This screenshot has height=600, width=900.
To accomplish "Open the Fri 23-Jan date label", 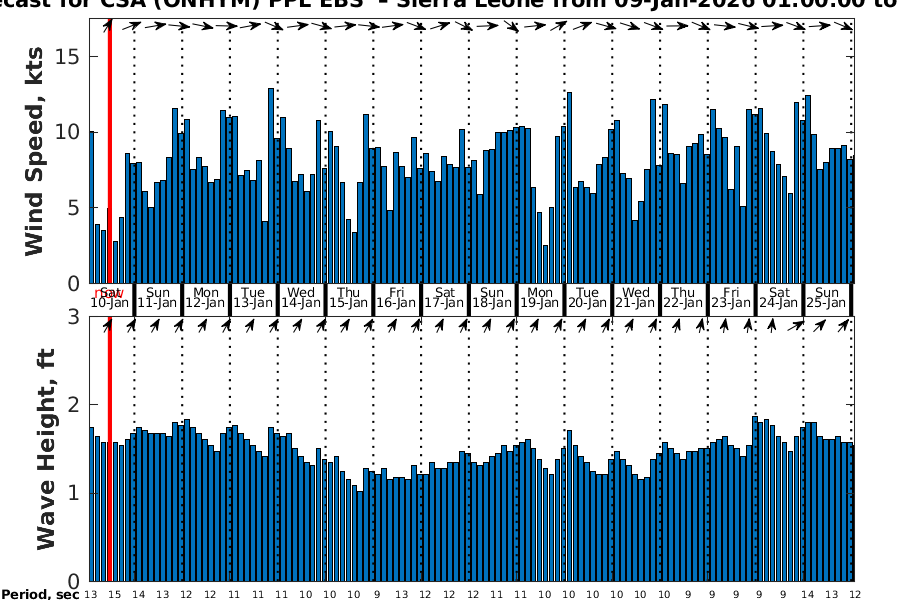I will 731,297.
